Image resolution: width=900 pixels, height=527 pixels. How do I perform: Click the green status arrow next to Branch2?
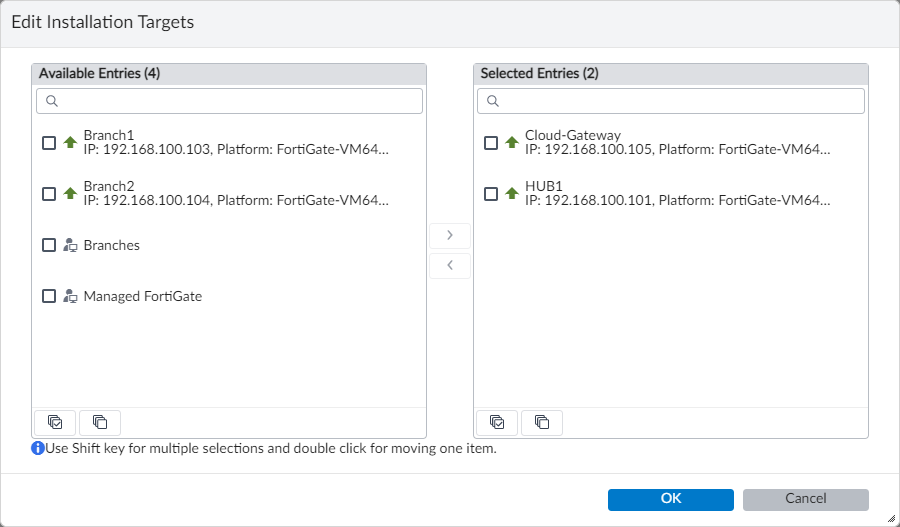pos(70,194)
